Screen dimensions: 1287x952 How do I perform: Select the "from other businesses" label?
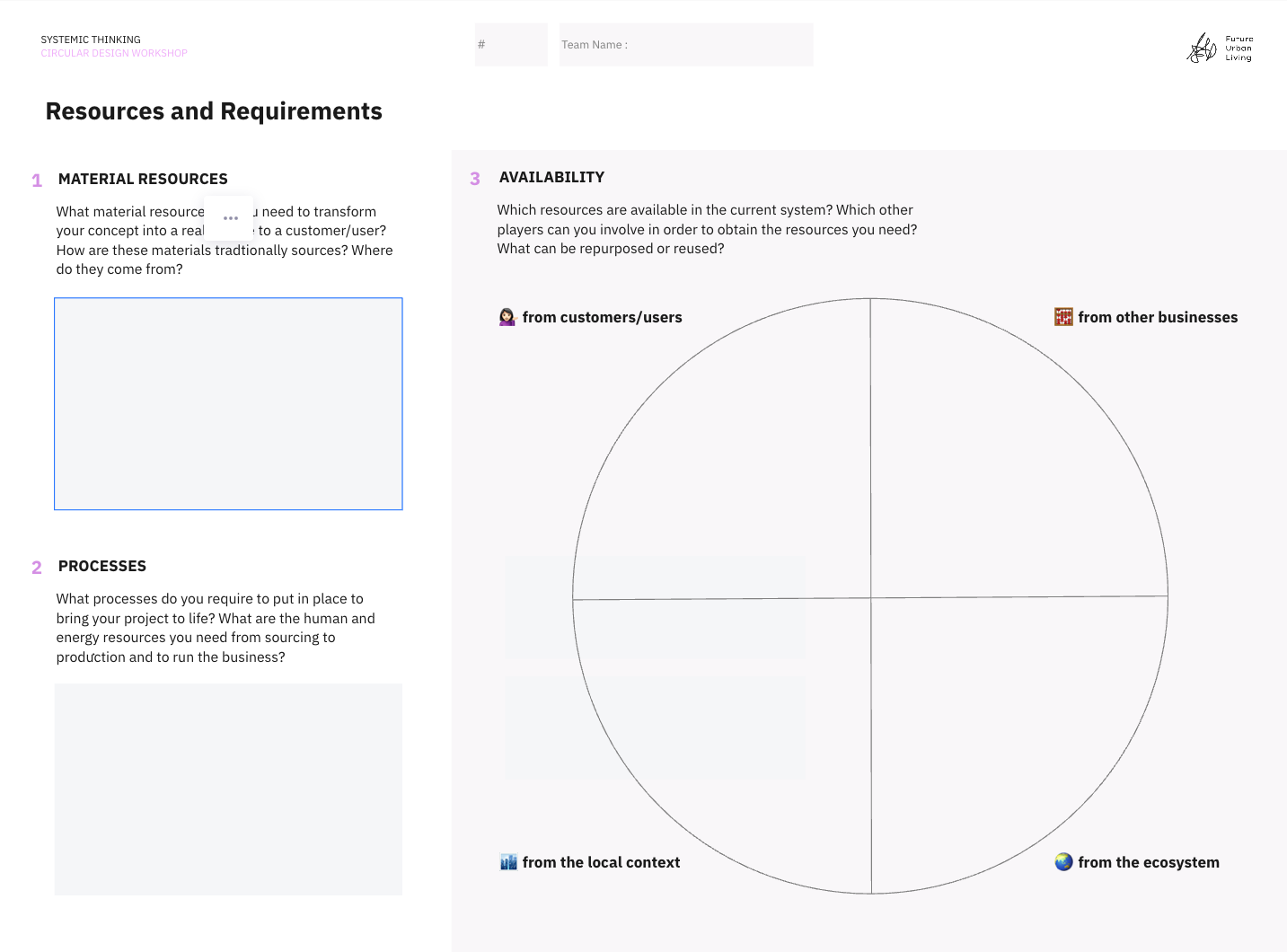click(x=1158, y=317)
